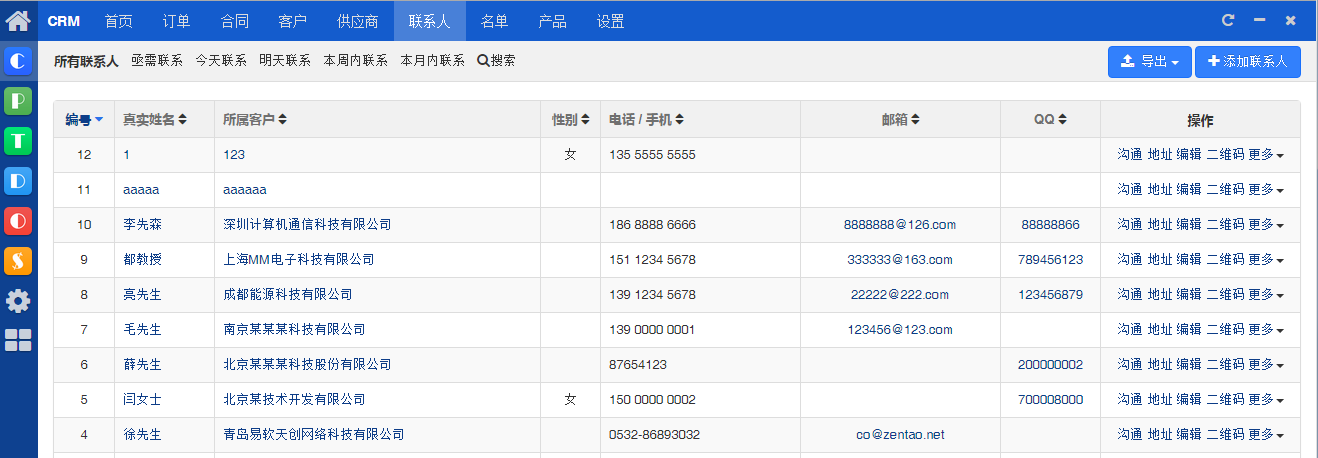The width and height of the screenshot is (1318, 458).
Task: Sort the table by 性别 column
Action: (571, 120)
